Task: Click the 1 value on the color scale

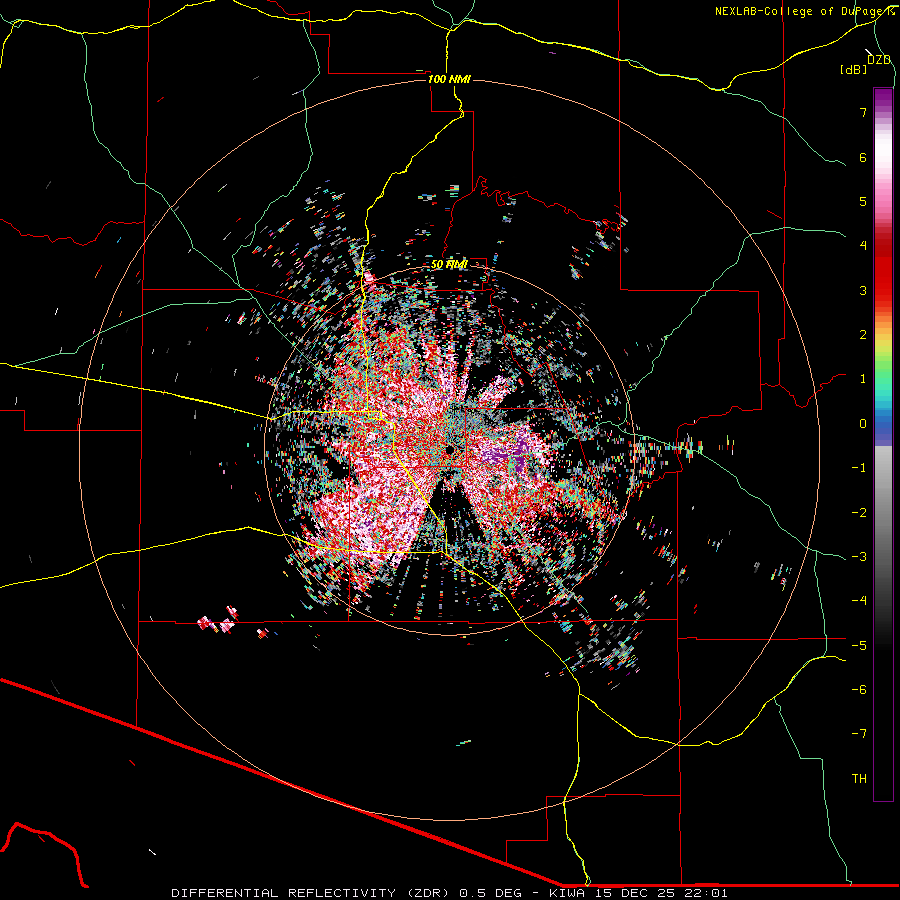Action: [x=863, y=379]
